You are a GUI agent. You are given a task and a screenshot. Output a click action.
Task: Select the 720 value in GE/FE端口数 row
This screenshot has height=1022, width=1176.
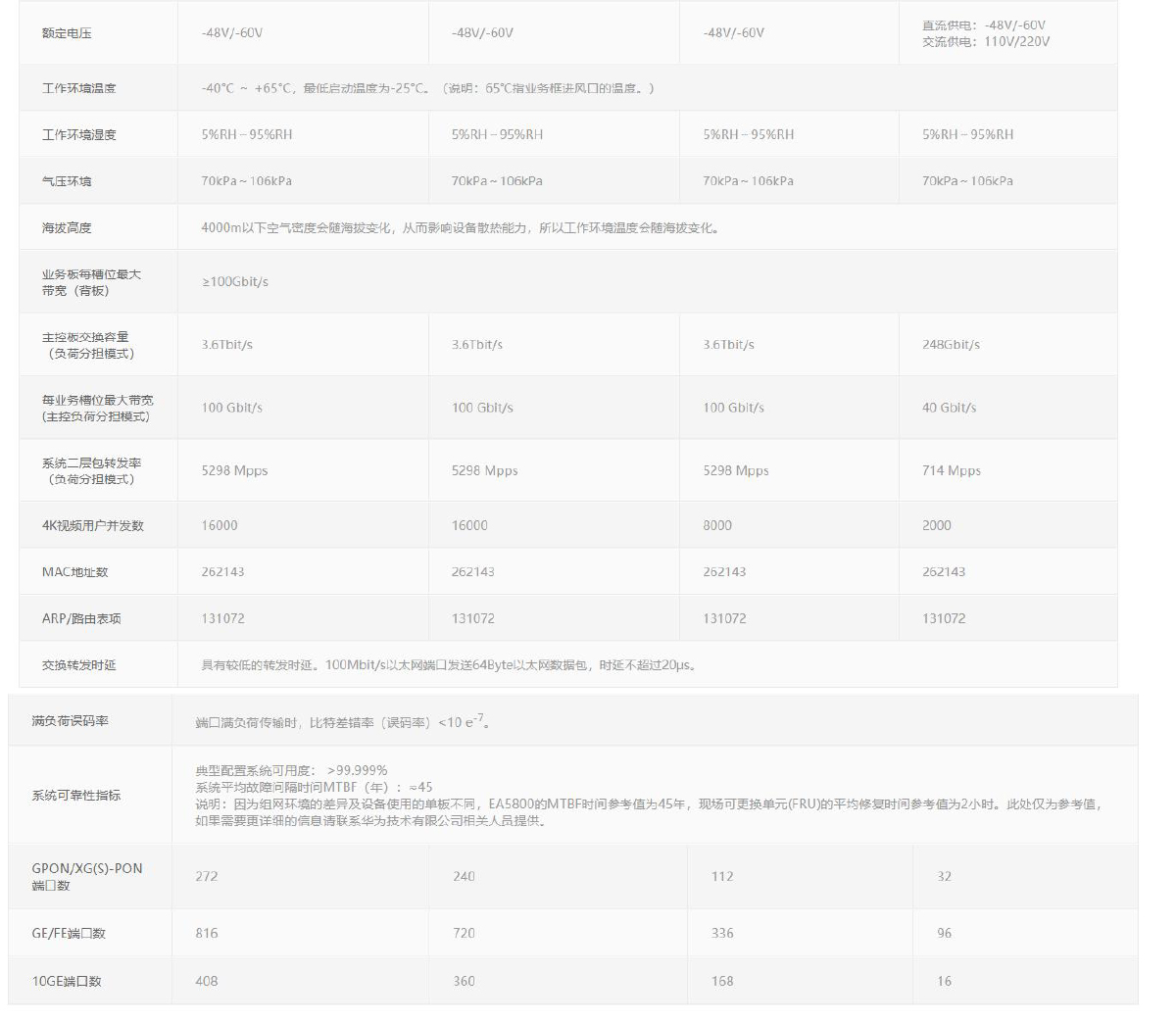pyautogui.click(x=464, y=933)
